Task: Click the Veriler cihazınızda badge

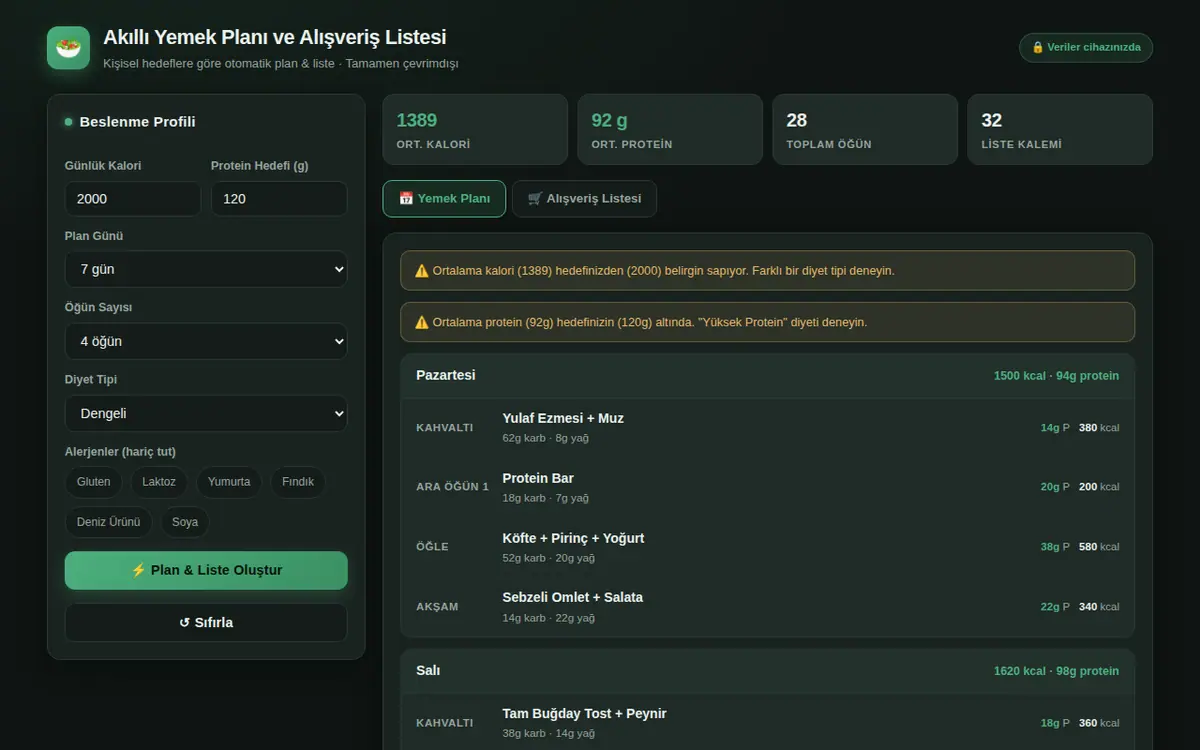Action: (x=1086, y=47)
